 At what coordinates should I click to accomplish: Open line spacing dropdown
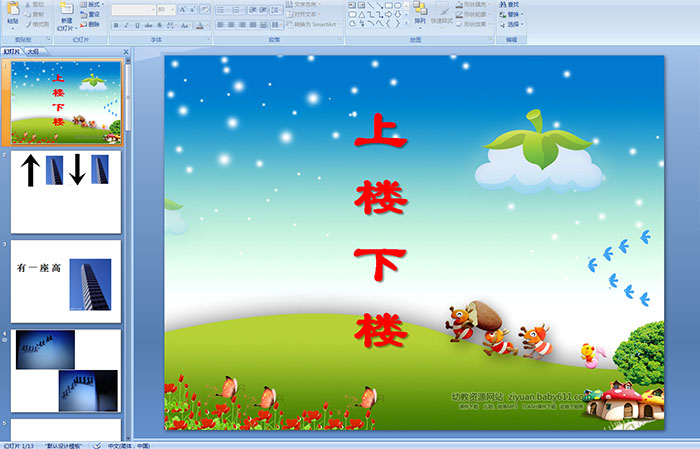[277, 9]
